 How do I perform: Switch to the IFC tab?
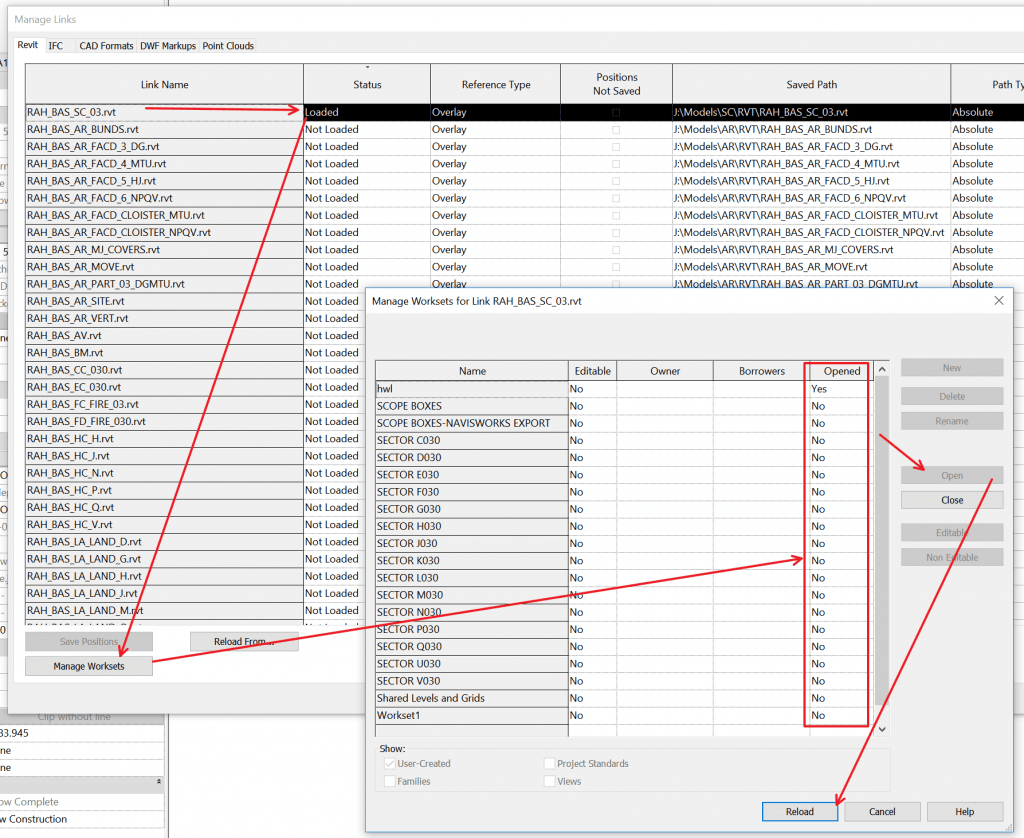pyautogui.click(x=56, y=45)
